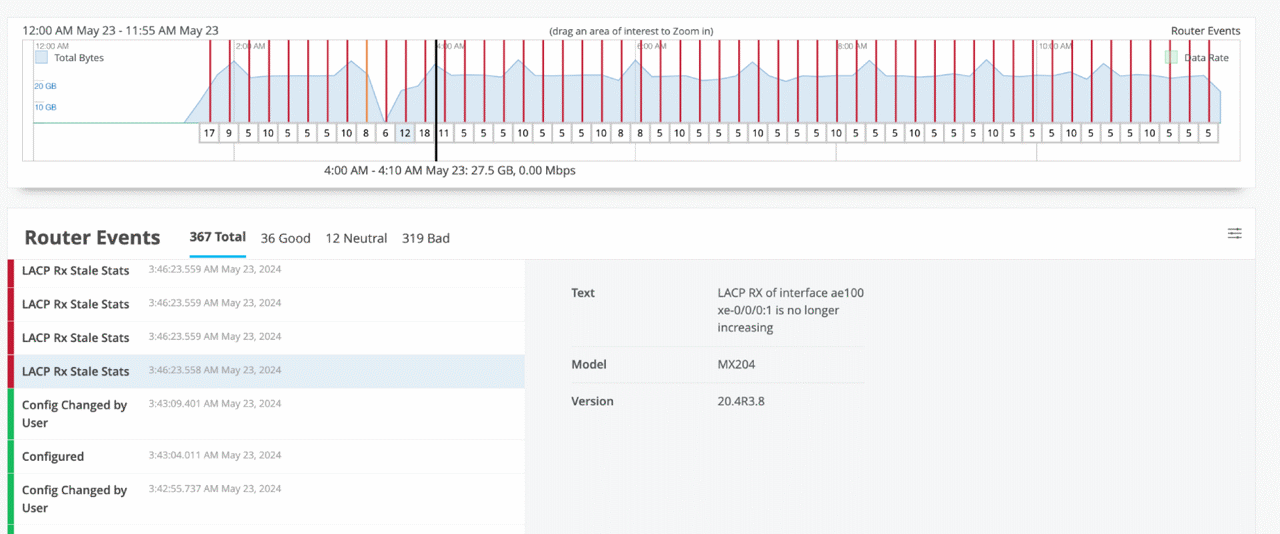The width and height of the screenshot is (1280, 534).
Task: Click the 4:00 AM - 4:10 AM tooltip text
Action: tap(450, 171)
